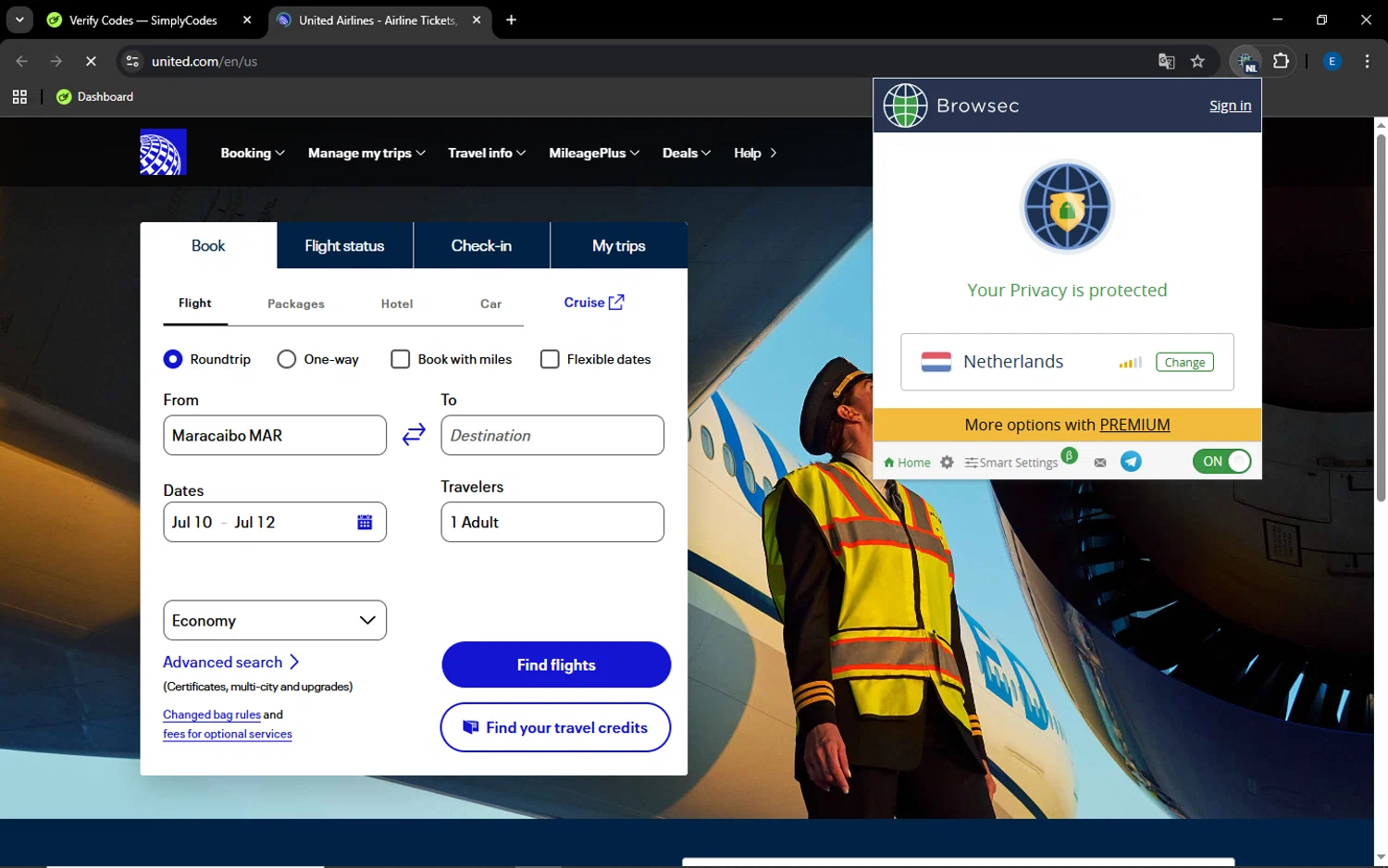Open a new browser tab
The height and width of the screenshot is (868, 1388).
[x=511, y=19]
